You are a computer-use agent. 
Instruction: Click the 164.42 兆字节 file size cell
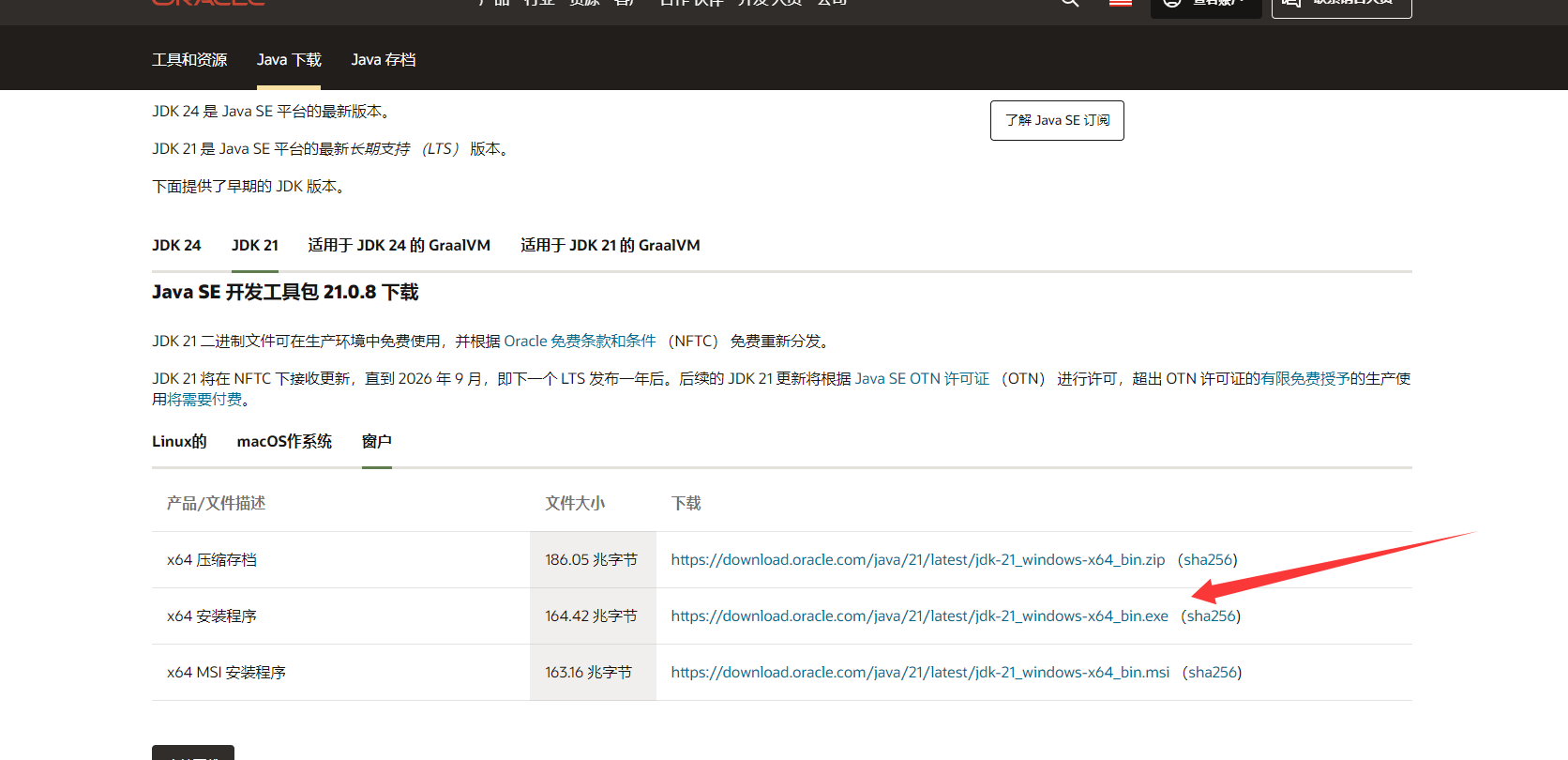click(x=592, y=616)
